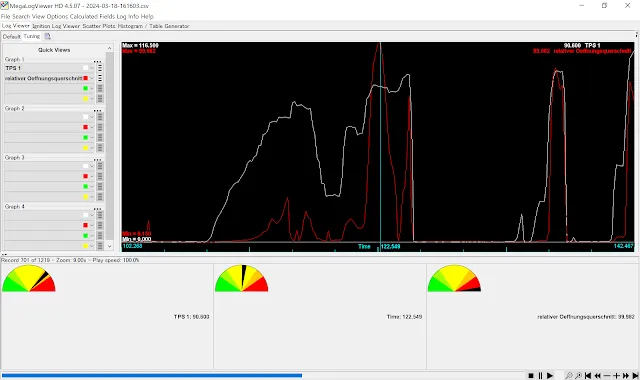Image resolution: width=640 pixels, height=380 pixels.
Task: Switch to the Ignition Log Viewer tab
Action: click(56, 26)
